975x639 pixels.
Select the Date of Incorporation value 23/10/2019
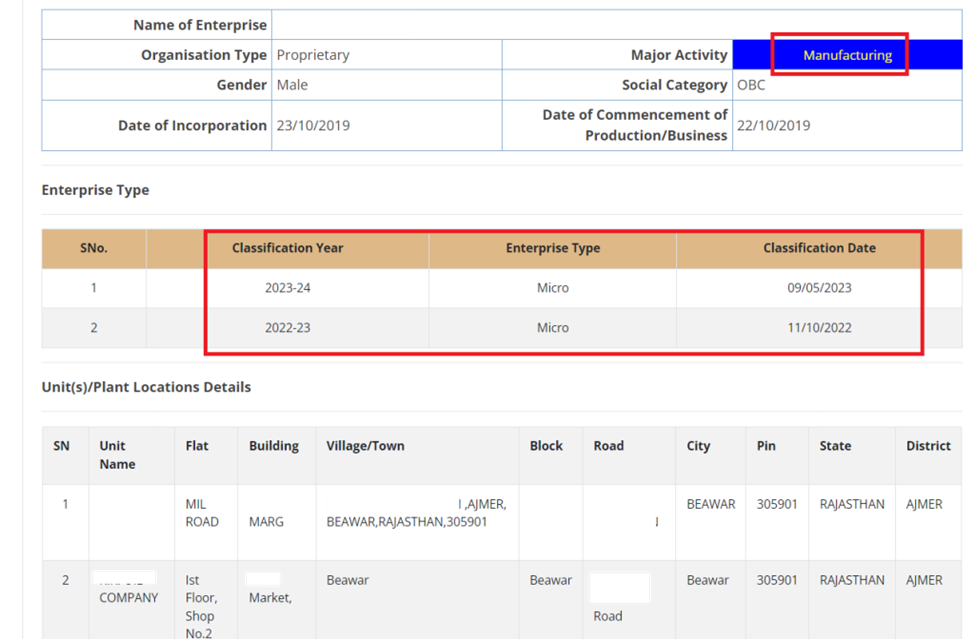(313, 125)
